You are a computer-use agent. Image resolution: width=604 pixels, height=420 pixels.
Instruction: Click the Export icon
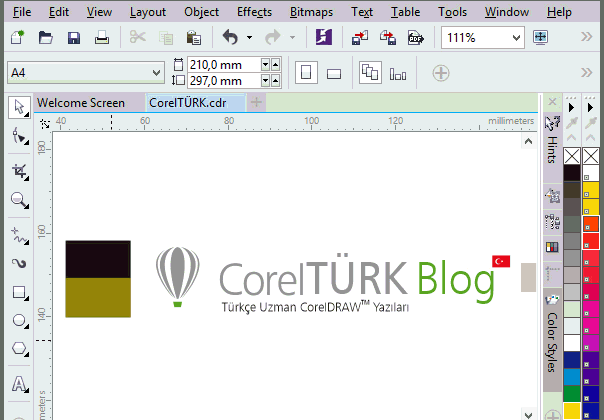(388, 37)
